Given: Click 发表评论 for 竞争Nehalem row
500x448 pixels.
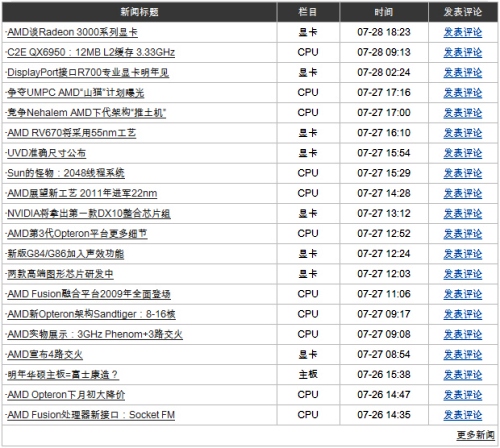Looking at the screenshot, I should (x=463, y=113).
